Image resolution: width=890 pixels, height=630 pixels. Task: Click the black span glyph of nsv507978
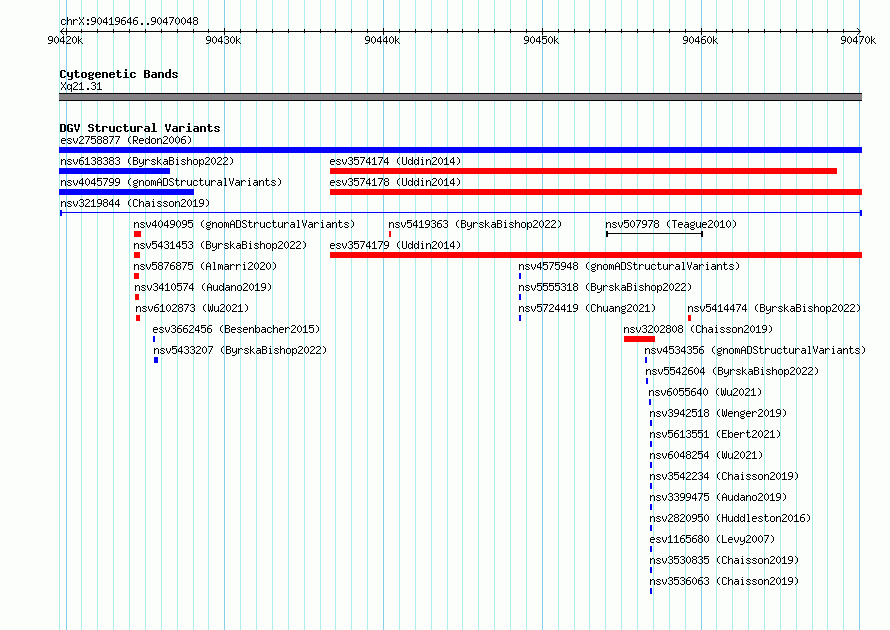pos(654,234)
